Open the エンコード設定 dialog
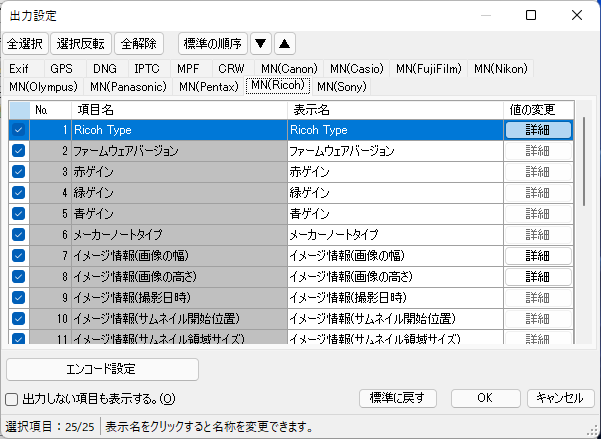The height and width of the screenshot is (439, 601). pos(102,369)
